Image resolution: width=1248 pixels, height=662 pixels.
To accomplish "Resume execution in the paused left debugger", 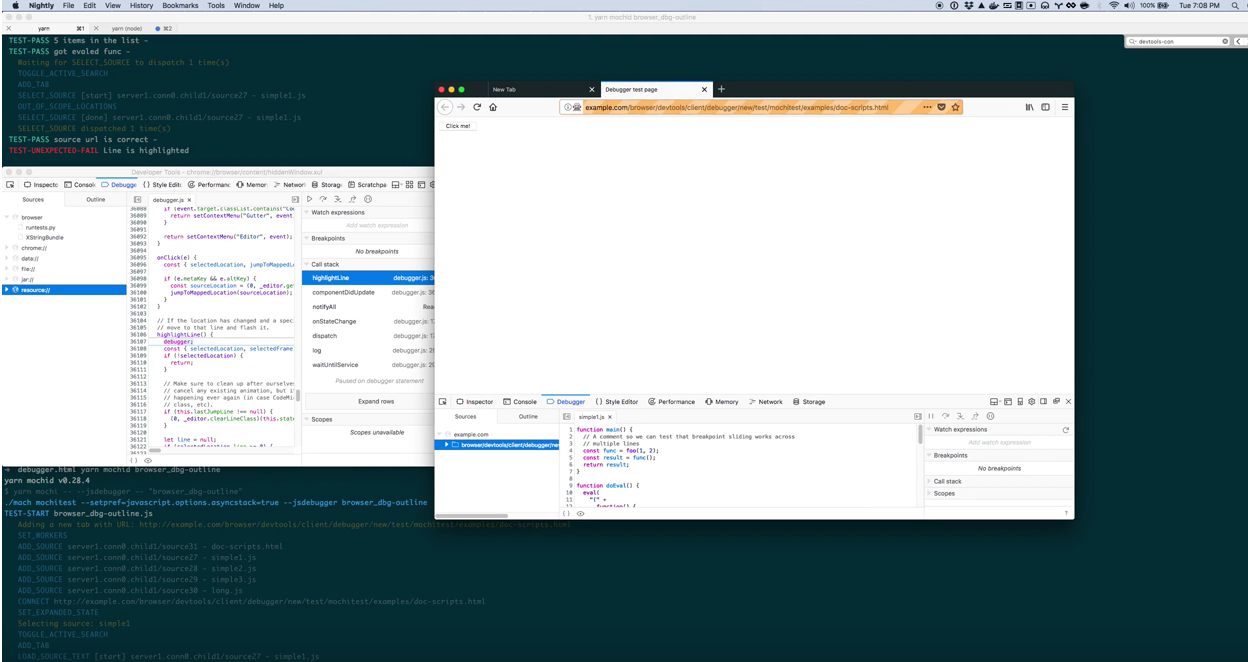I will (310, 199).
